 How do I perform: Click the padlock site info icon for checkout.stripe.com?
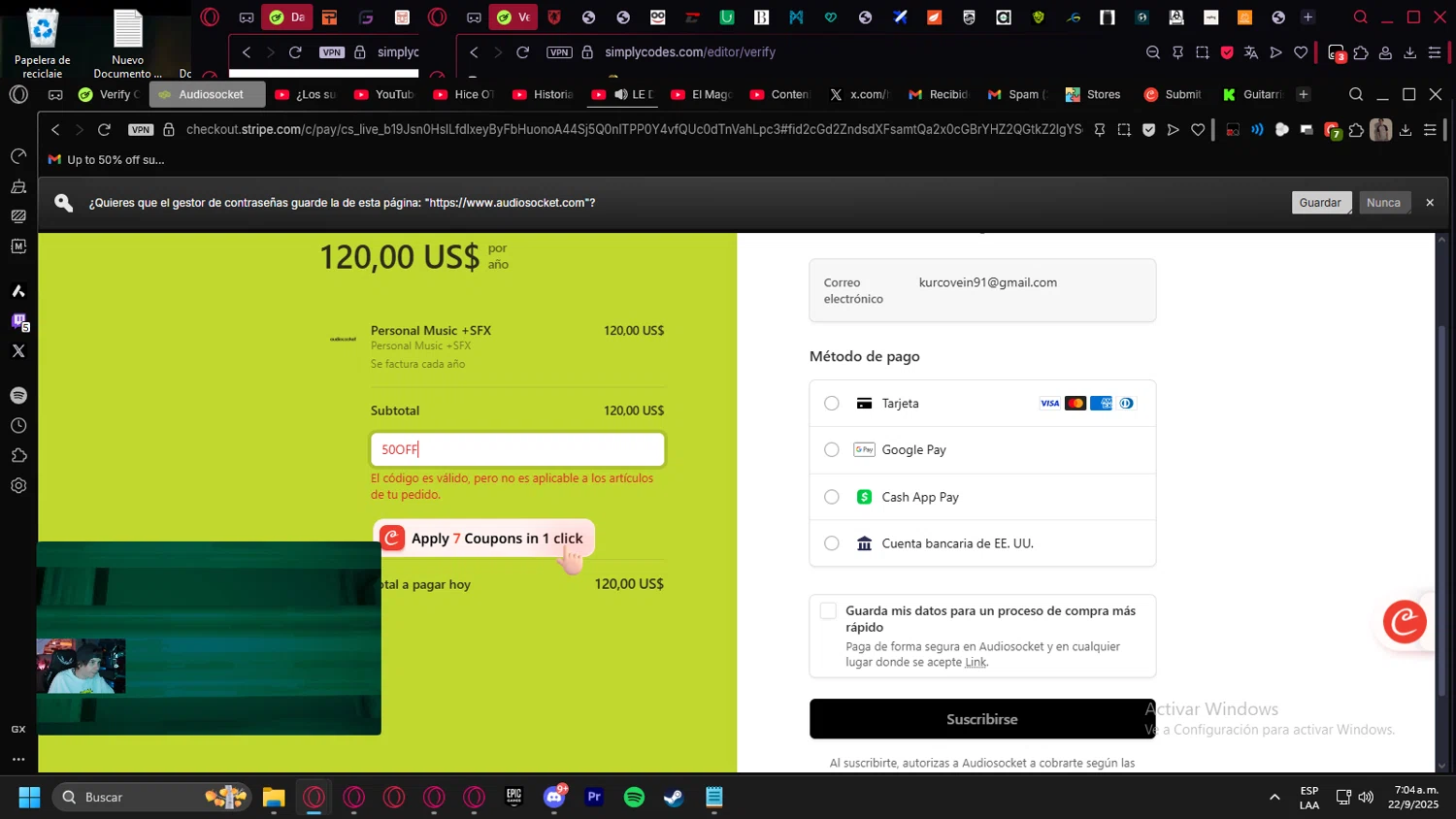(x=169, y=129)
